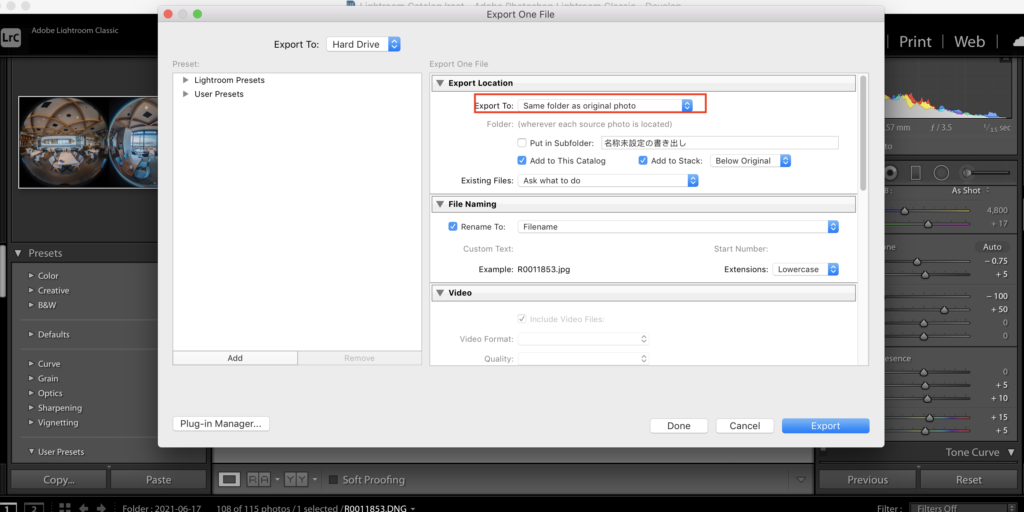This screenshot has width=1024, height=512.
Task: Click Add preset button
Action: click(235, 358)
